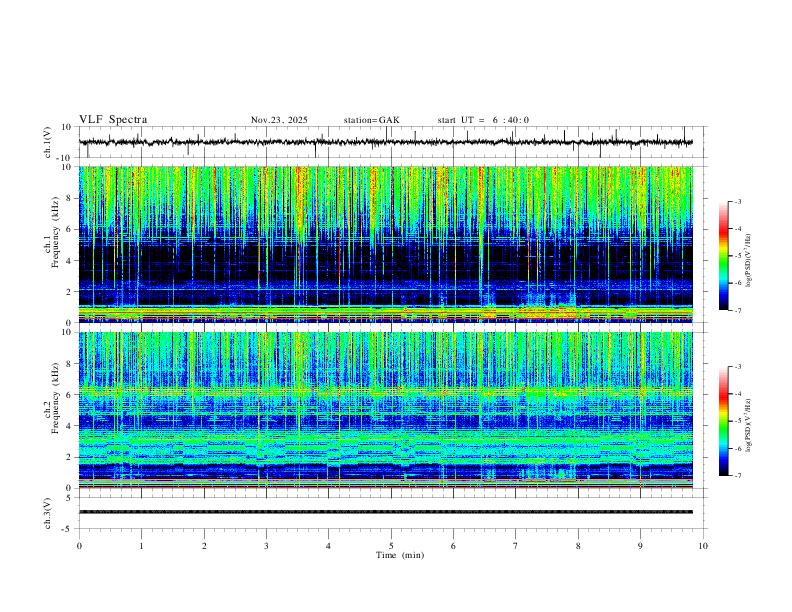Click time axis tick label "9"
792x612 pixels.
point(640,546)
